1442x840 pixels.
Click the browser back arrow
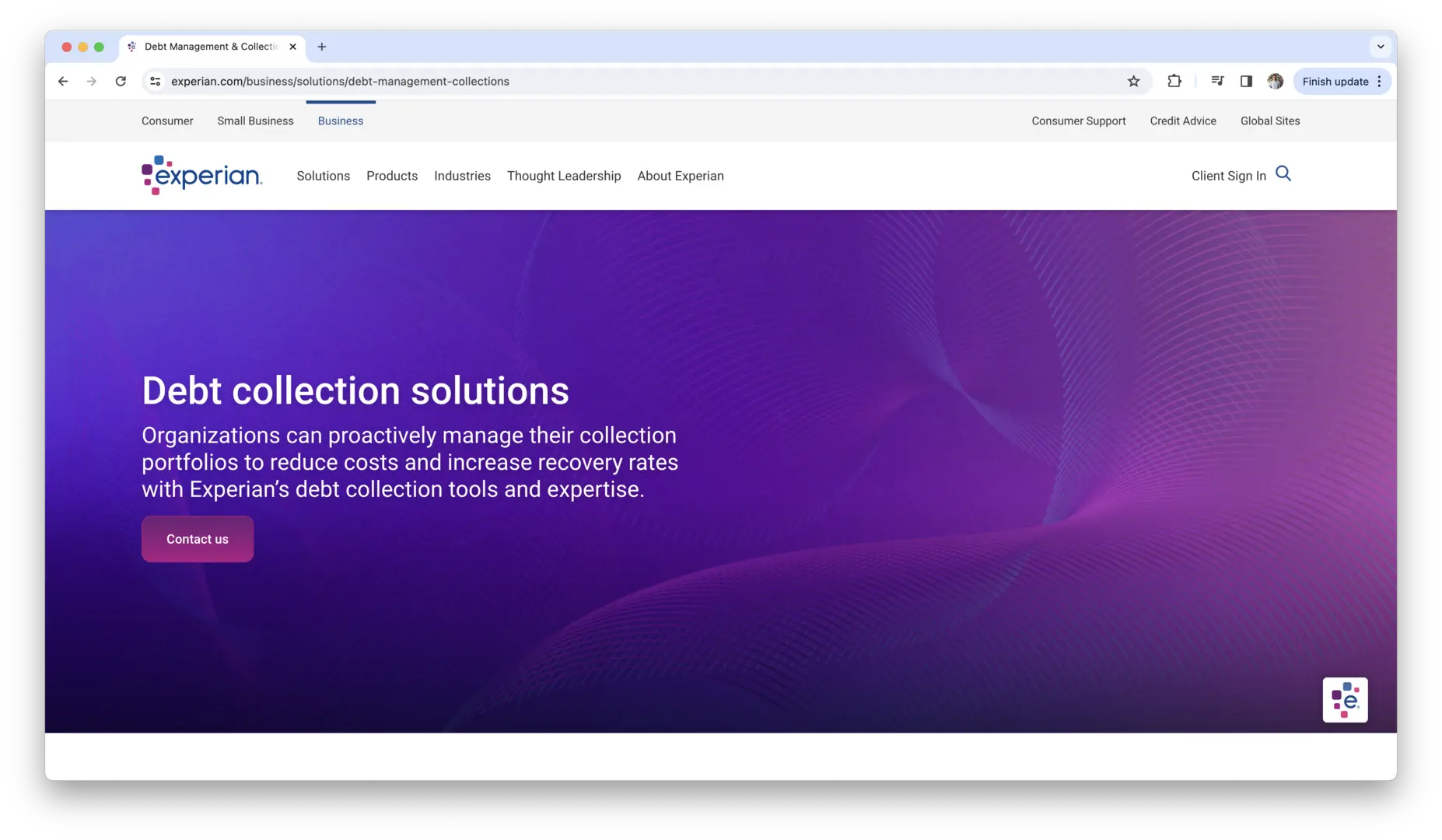pos(63,81)
